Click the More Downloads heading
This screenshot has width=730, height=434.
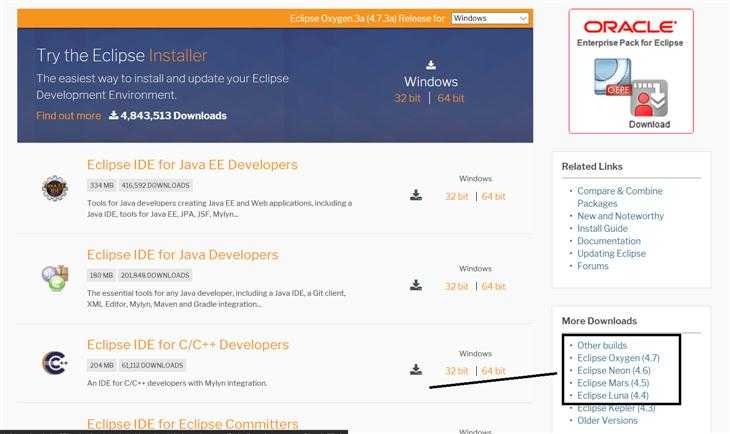tap(599, 321)
